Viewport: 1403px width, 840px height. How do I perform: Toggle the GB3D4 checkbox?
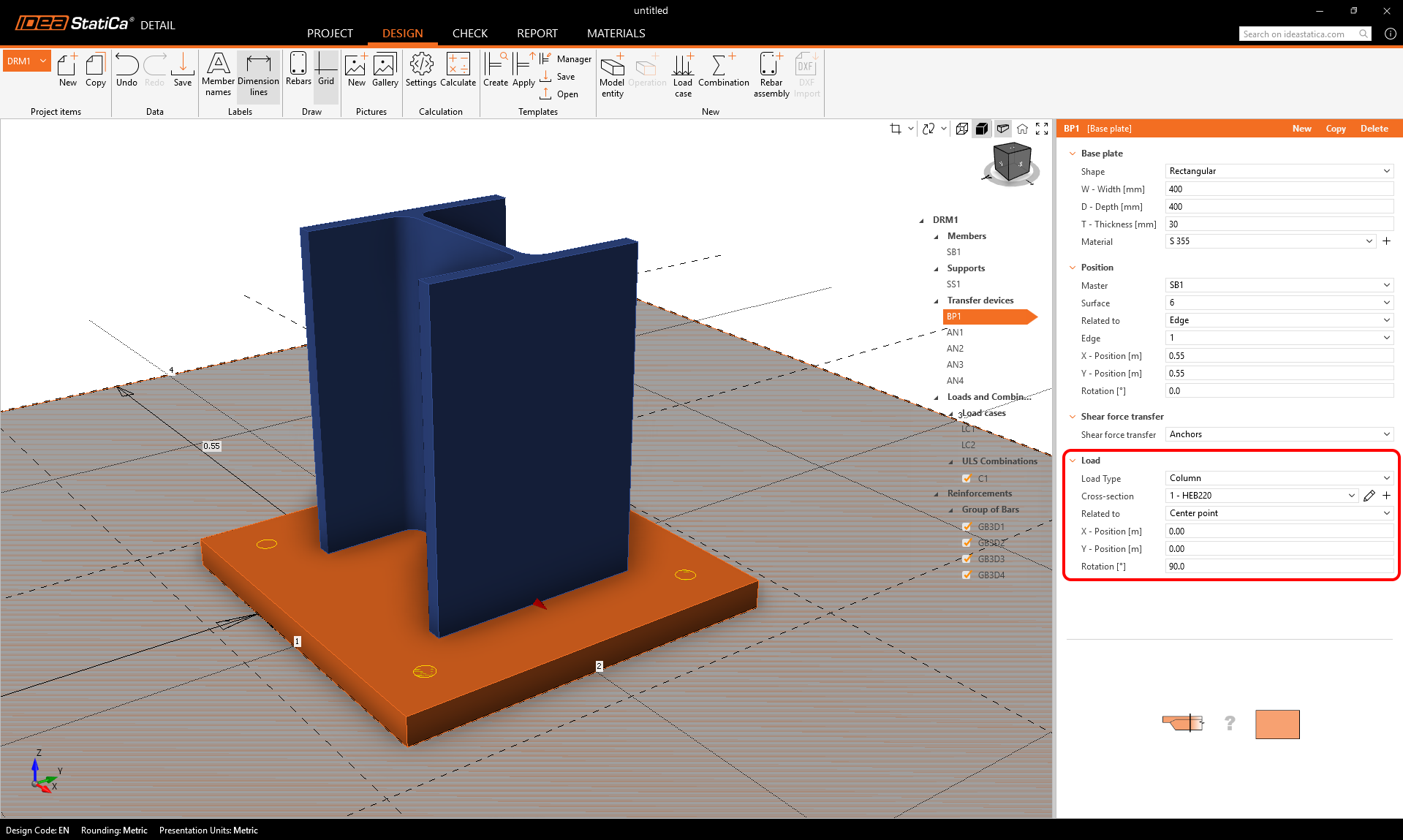point(967,575)
